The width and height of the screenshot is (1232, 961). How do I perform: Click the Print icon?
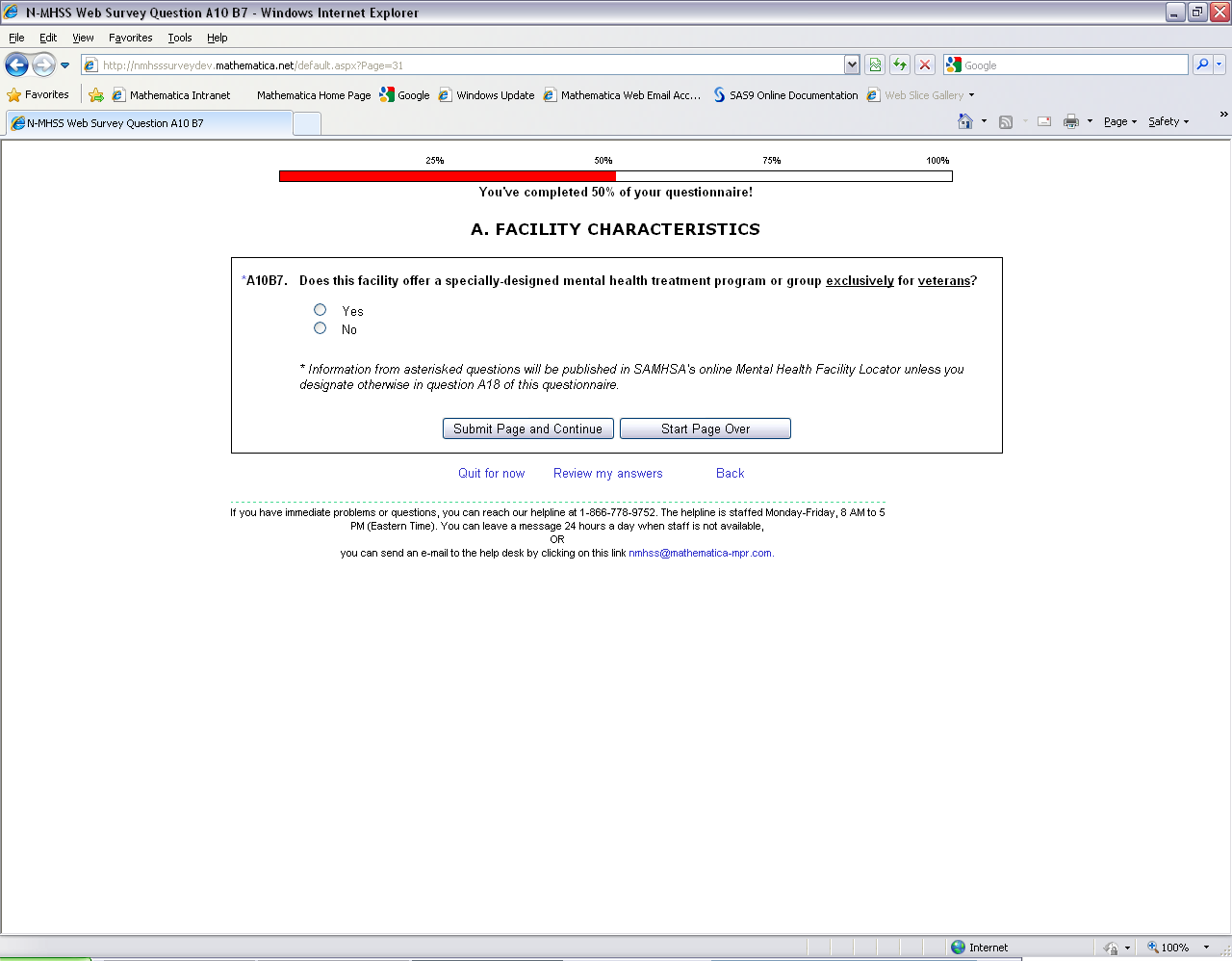point(1070,121)
